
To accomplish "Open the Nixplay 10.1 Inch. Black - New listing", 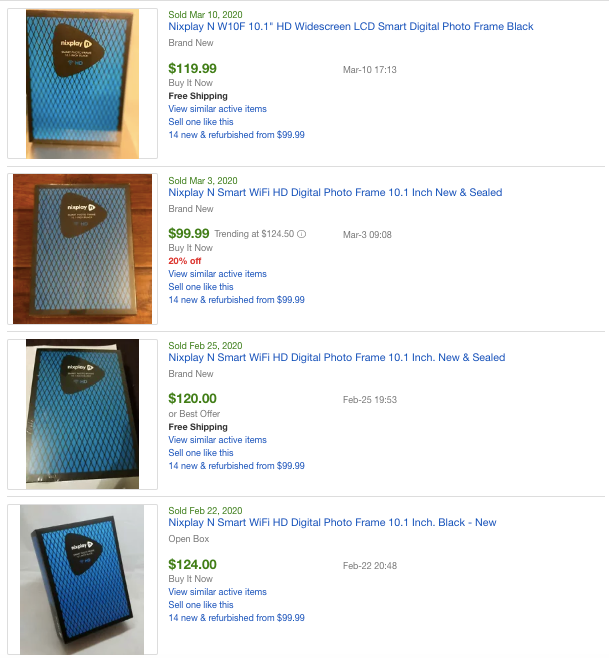I will tap(332, 522).
